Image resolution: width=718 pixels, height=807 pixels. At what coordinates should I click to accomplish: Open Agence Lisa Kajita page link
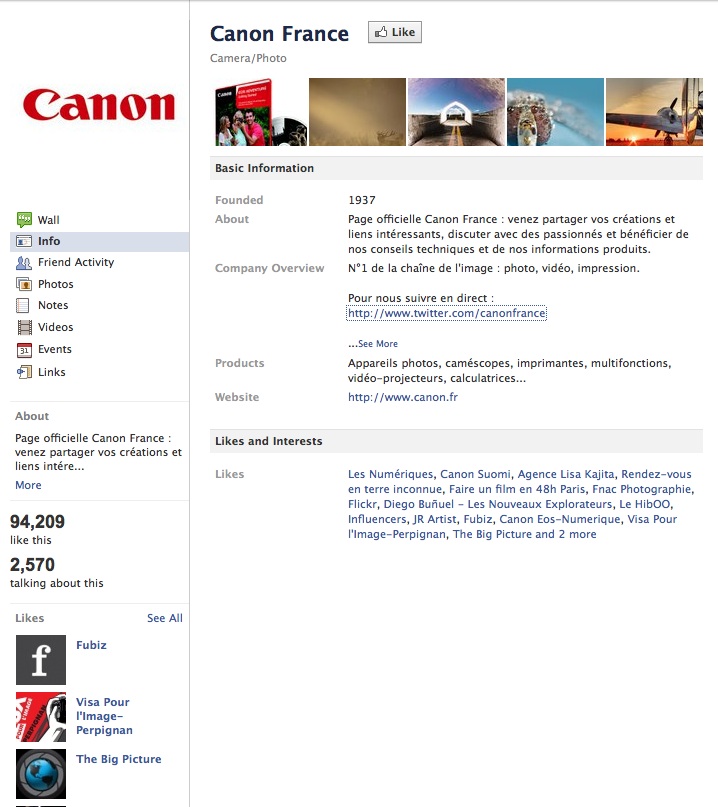[566, 474]
